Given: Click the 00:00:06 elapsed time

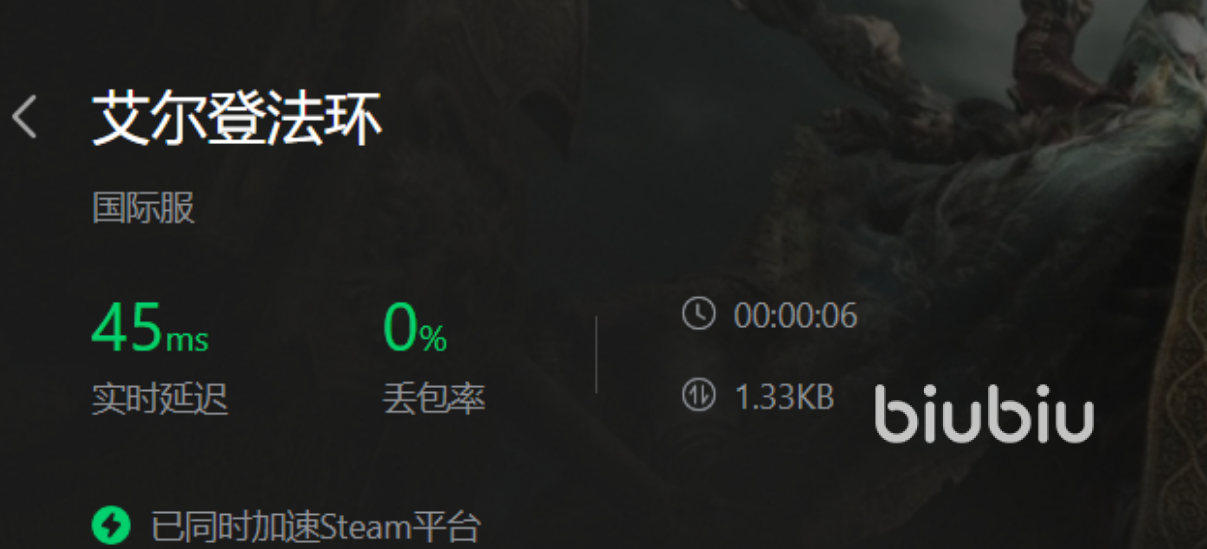Looking at the screenshot, I should [796, 316].
